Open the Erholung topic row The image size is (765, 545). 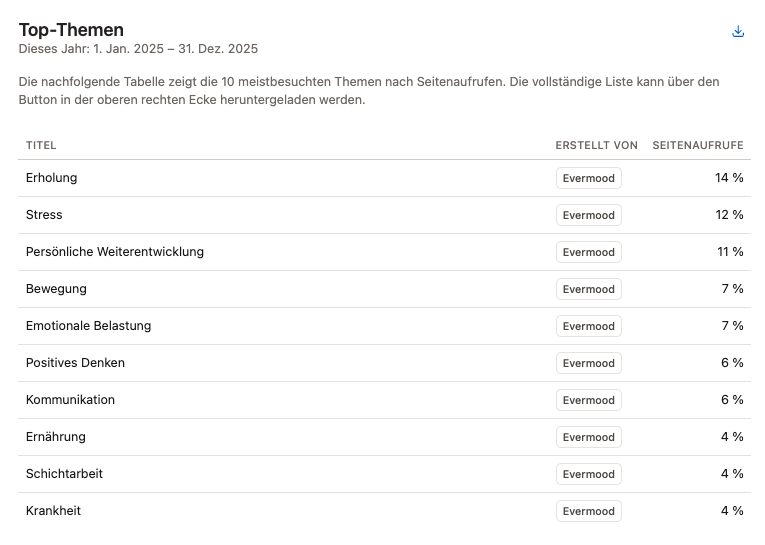(52, 178)
